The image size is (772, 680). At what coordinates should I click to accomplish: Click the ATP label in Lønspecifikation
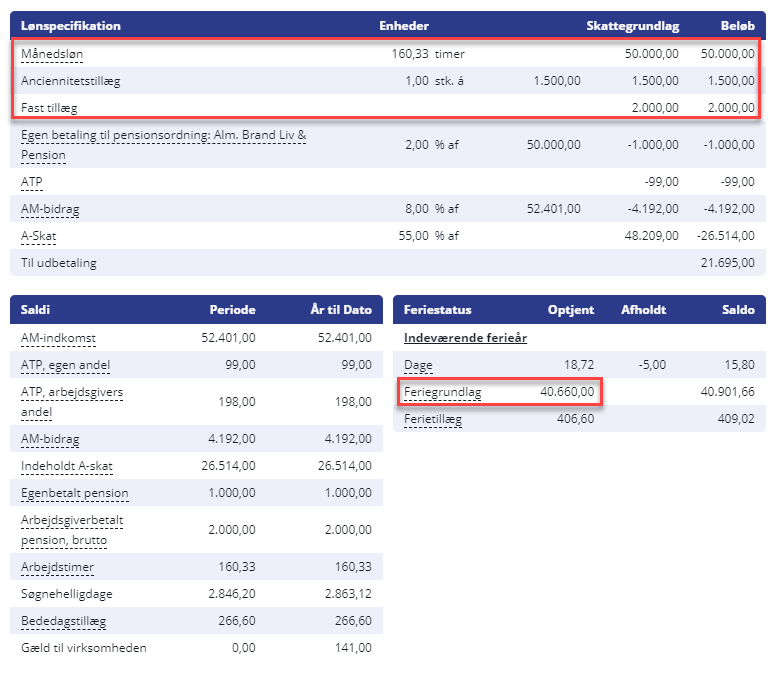click(32, 182)
